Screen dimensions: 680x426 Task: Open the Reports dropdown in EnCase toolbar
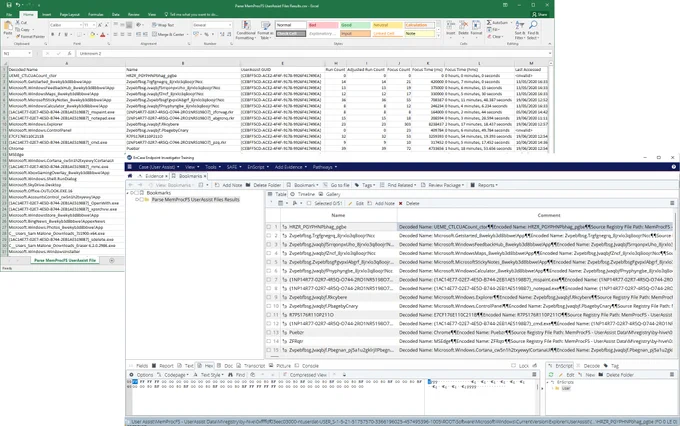(484, 185)
